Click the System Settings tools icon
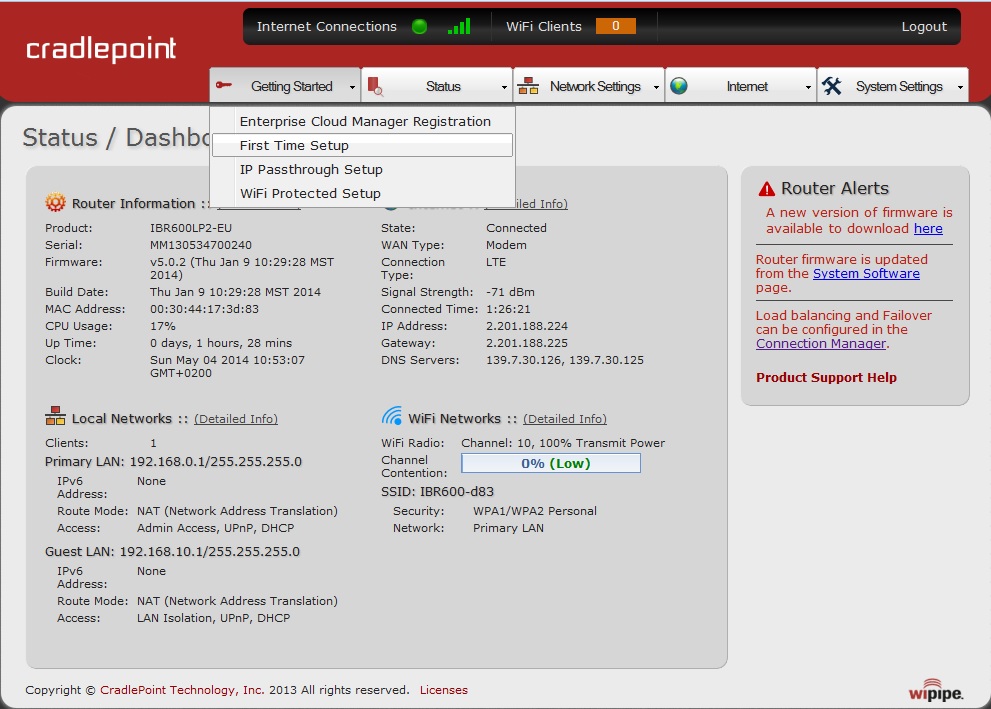991x709 pixels. (832, 86)
